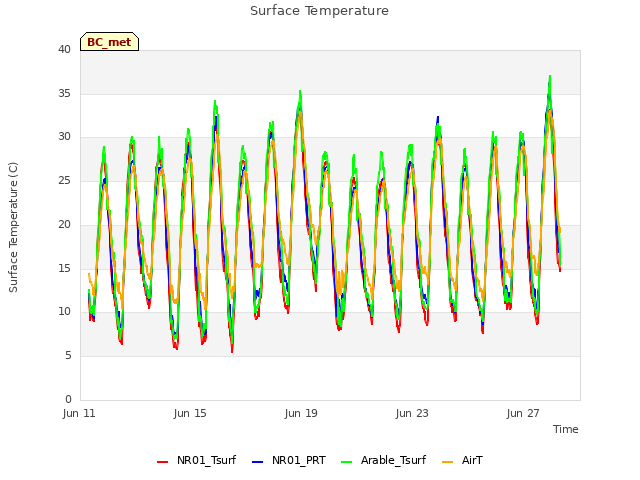Viewport: 640px width, 480px height.
Task: Toggle the AirT legend entry
Action: pyautogui.click(x=462, y=460)
